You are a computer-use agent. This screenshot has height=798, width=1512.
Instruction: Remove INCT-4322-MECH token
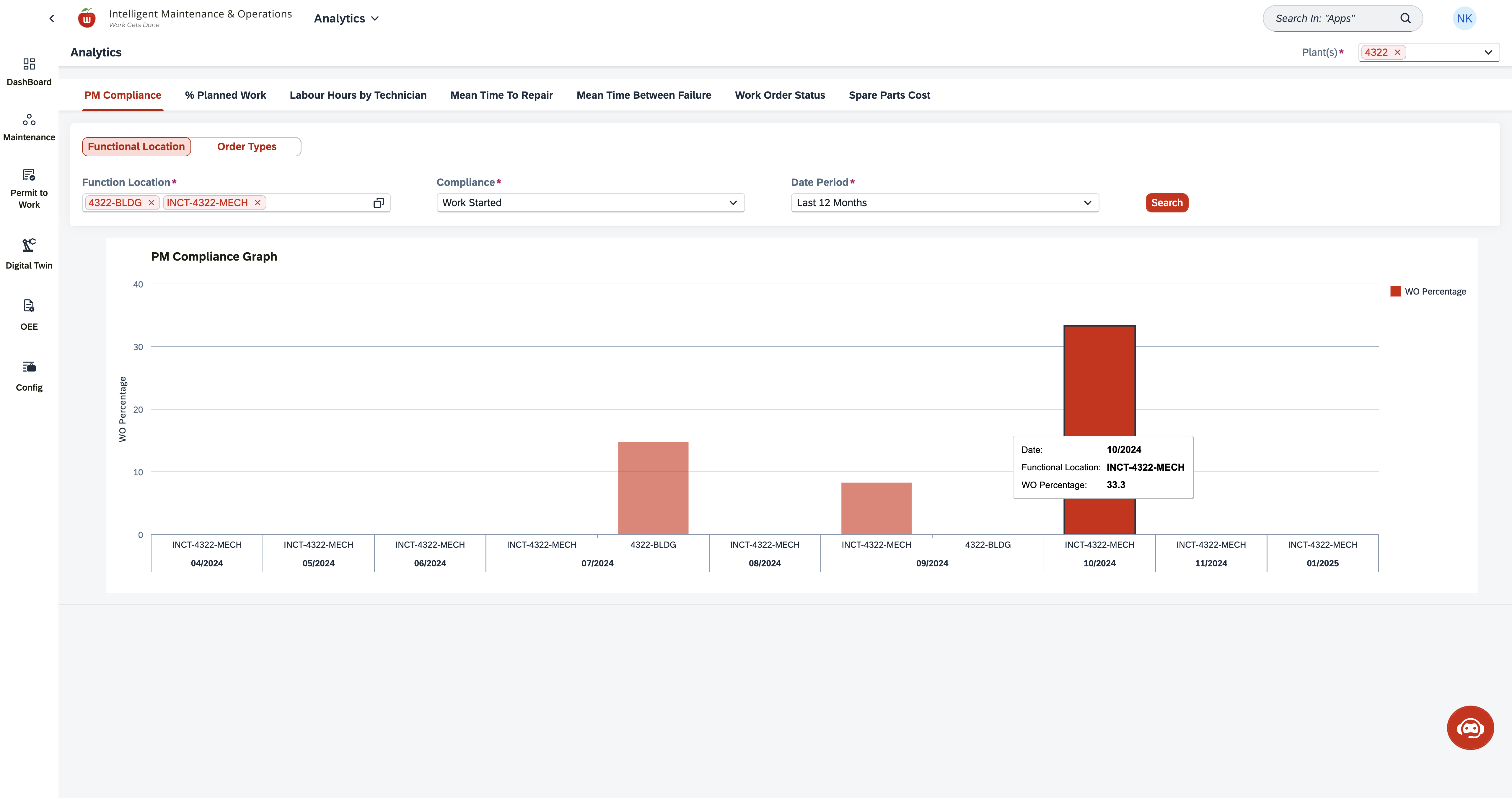click(257, 203)
